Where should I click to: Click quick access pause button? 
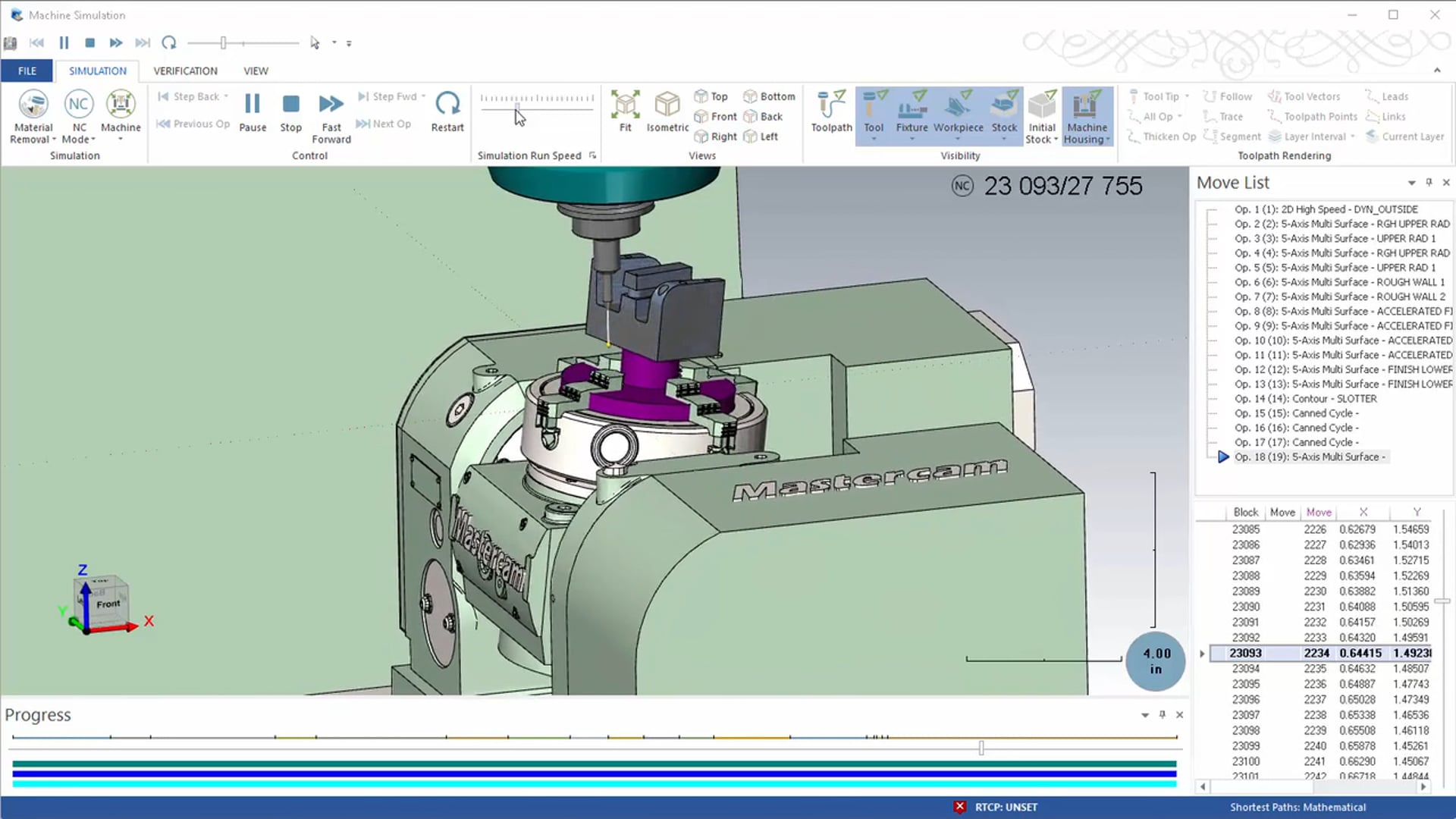tap(64, 43)
